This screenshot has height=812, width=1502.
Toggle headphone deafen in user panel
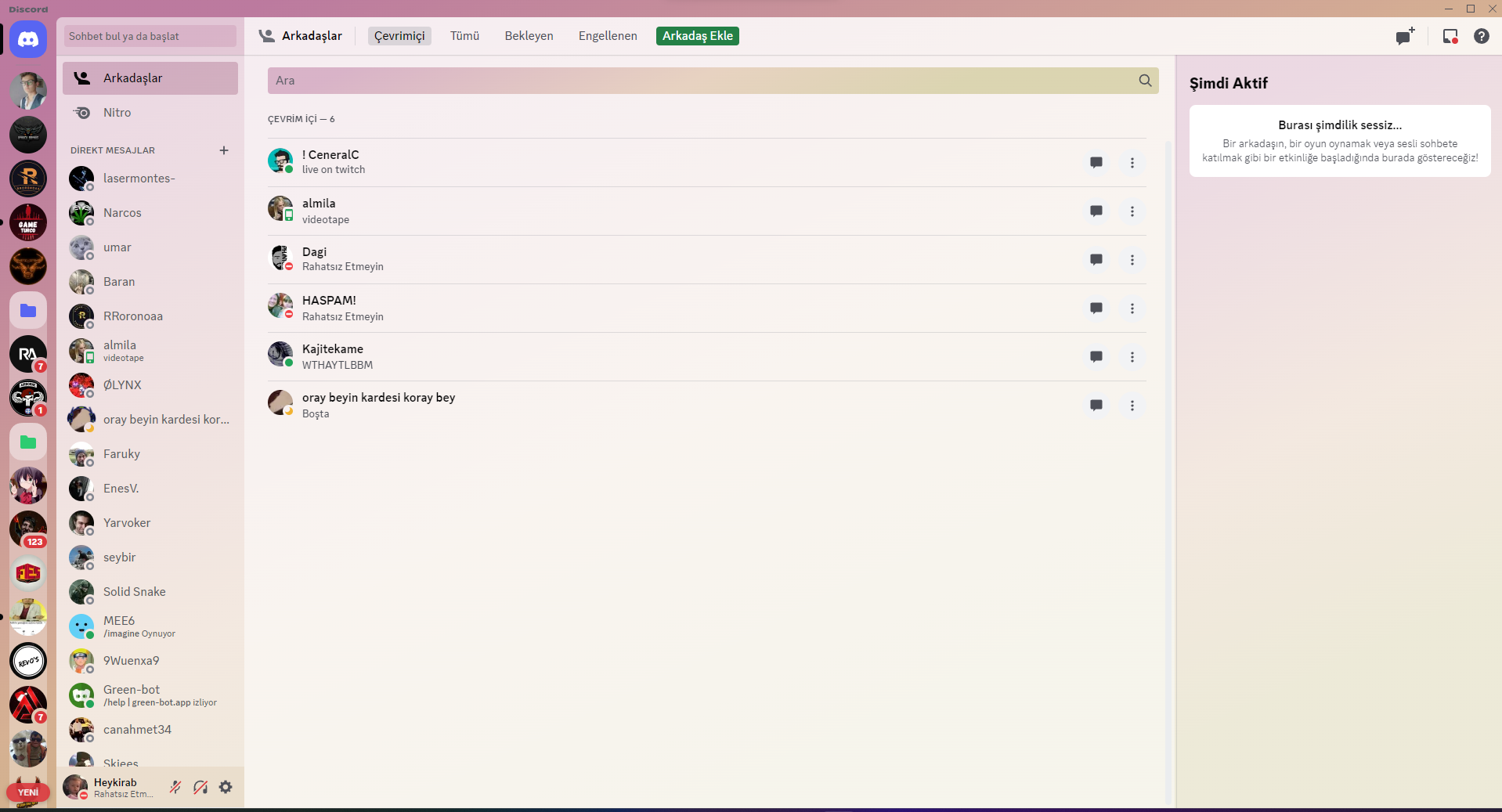[200, 787]
